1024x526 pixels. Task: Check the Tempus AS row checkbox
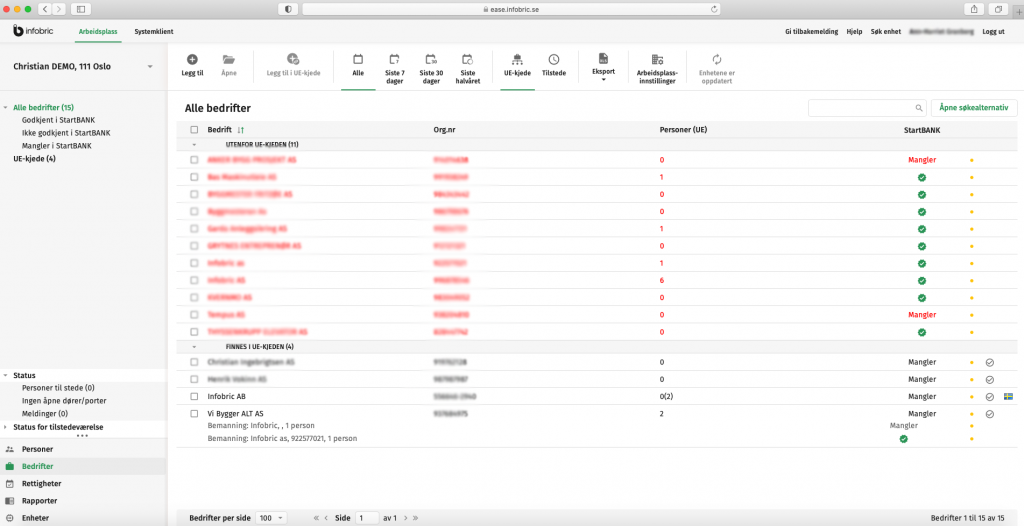click(194, 315)
